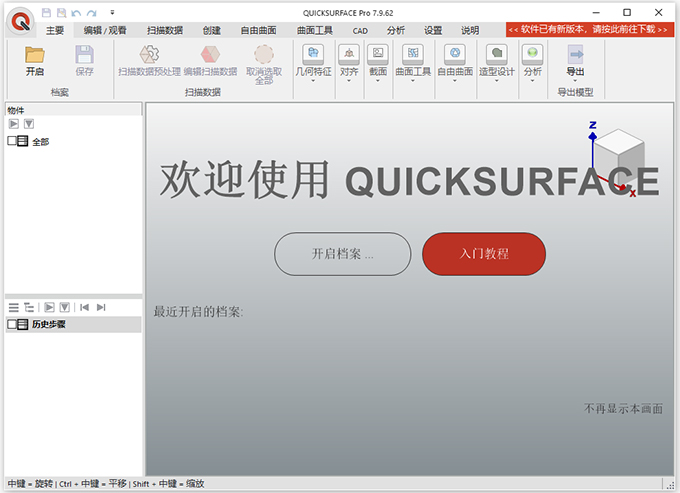The width and height of the screenshot is (680, 493).
Task: Switch to the 扫描数据 ribbon tab
Action: 164,31
